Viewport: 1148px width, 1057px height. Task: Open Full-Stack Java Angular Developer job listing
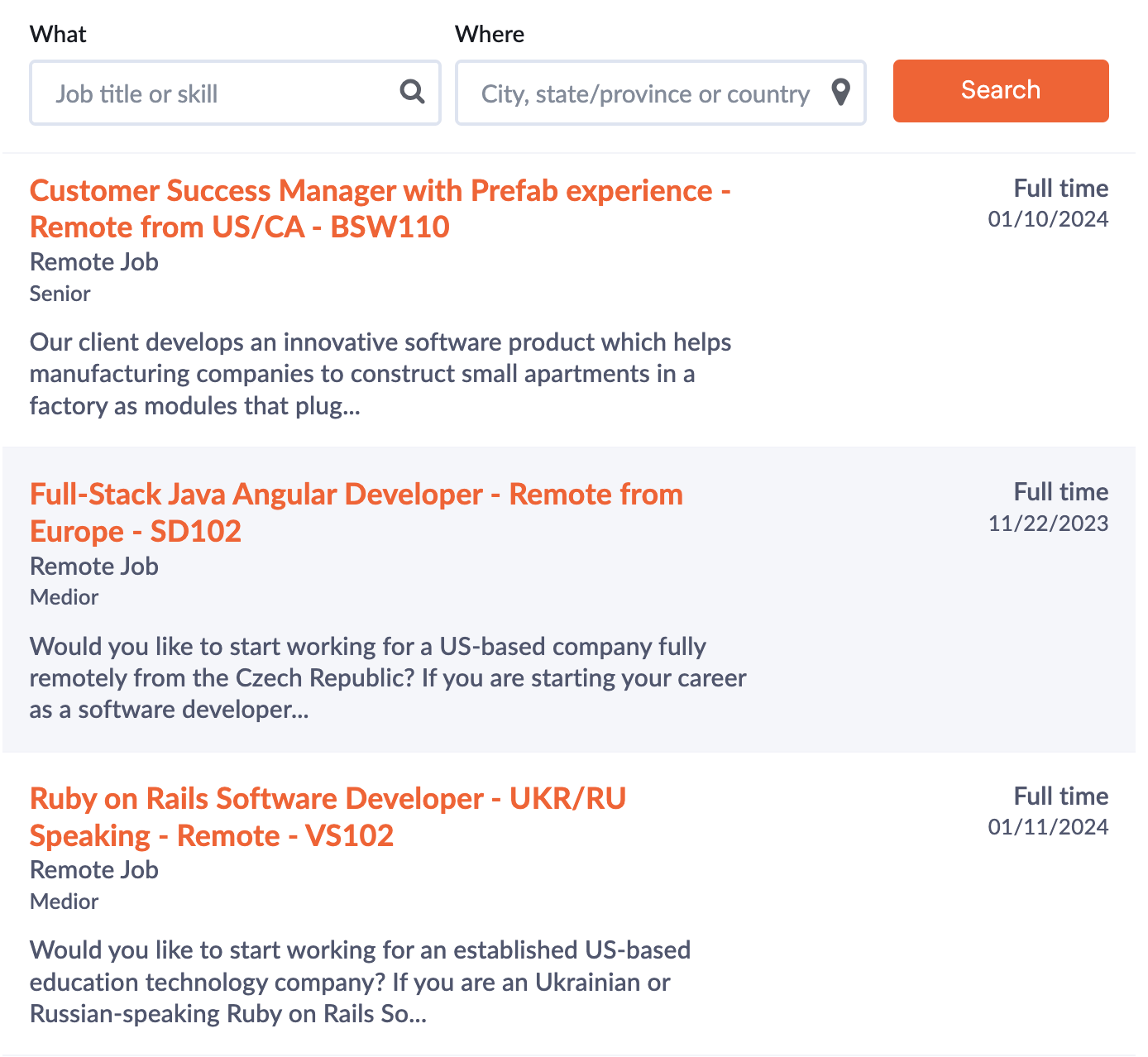(356, 513)
